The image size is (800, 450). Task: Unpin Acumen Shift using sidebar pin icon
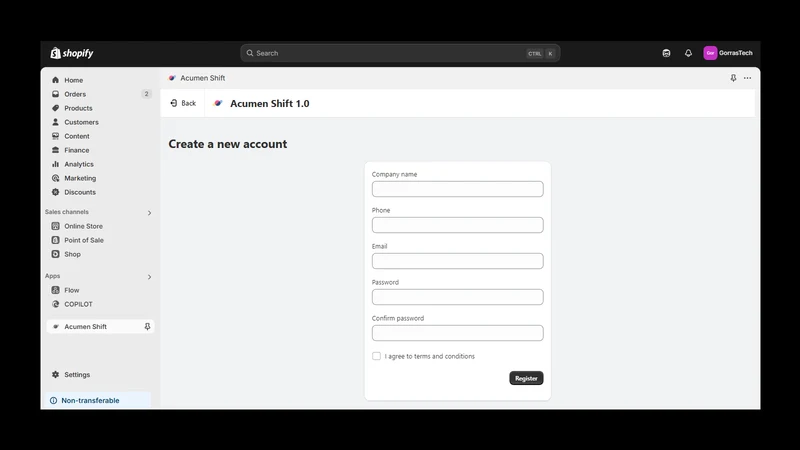pyautogui.click(x=147, y=327)
